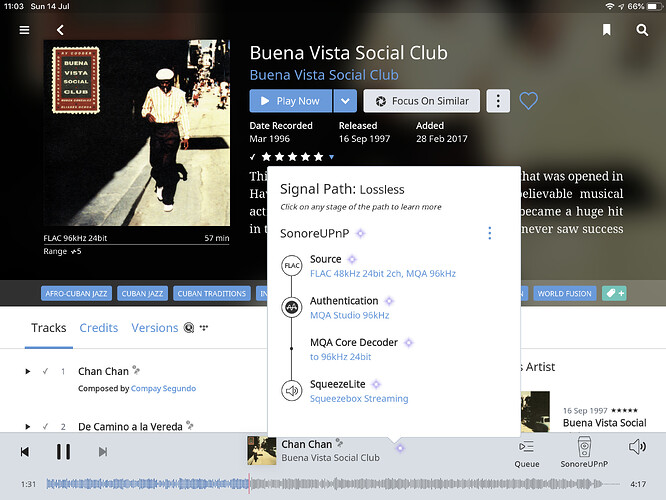Open album three-dot more options menu

click(x=498, y=101)
